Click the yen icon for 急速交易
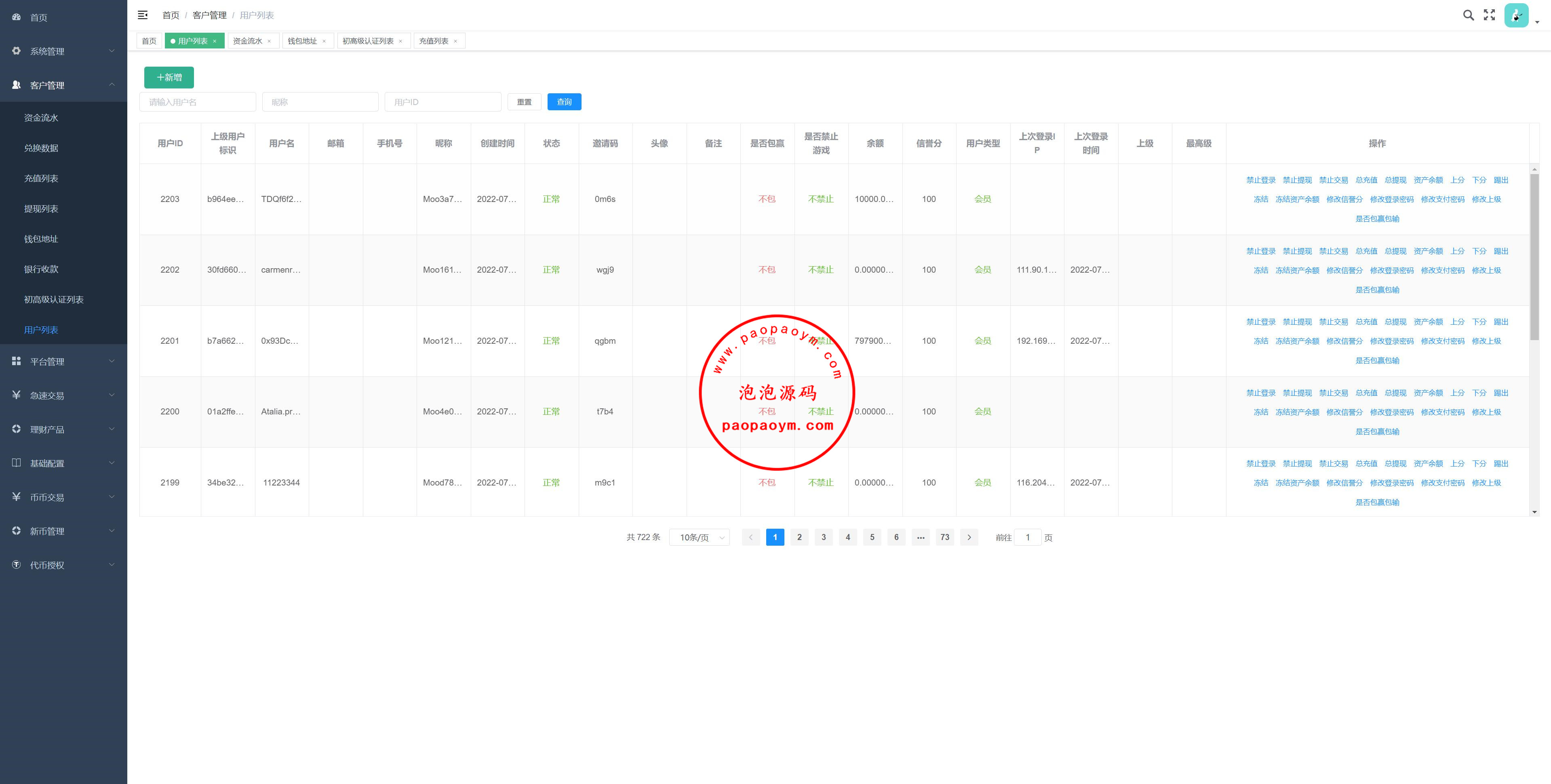1551x784 pixels. pyautogui.click(x=16, y=395)
